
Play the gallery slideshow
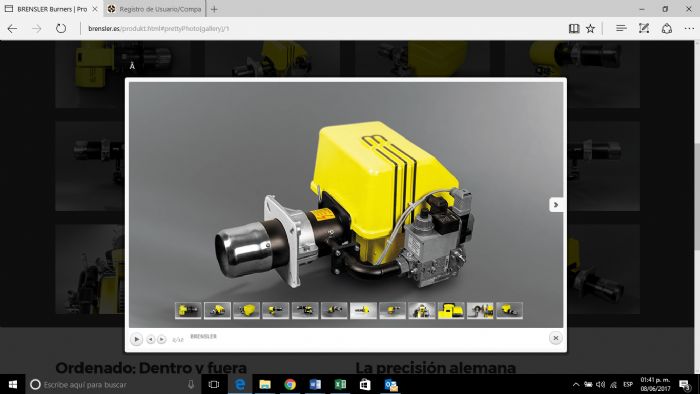click(x=137, y=340)
